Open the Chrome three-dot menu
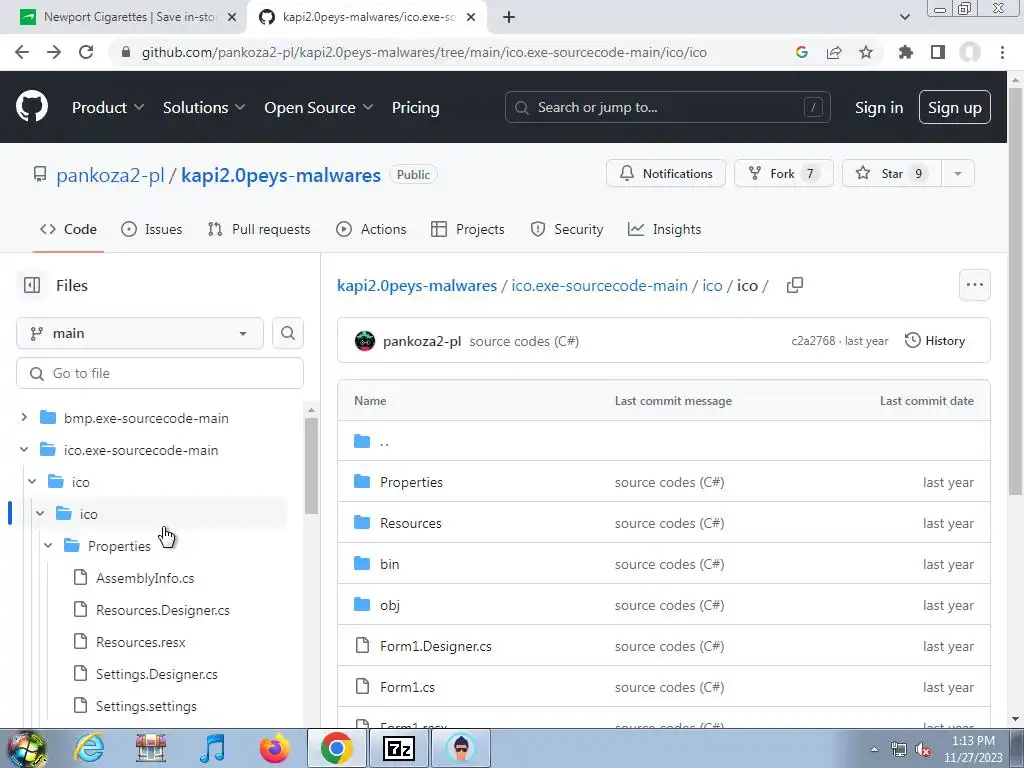The height and width of the screenshot is (768, 1024). [x=1002, y=52]
